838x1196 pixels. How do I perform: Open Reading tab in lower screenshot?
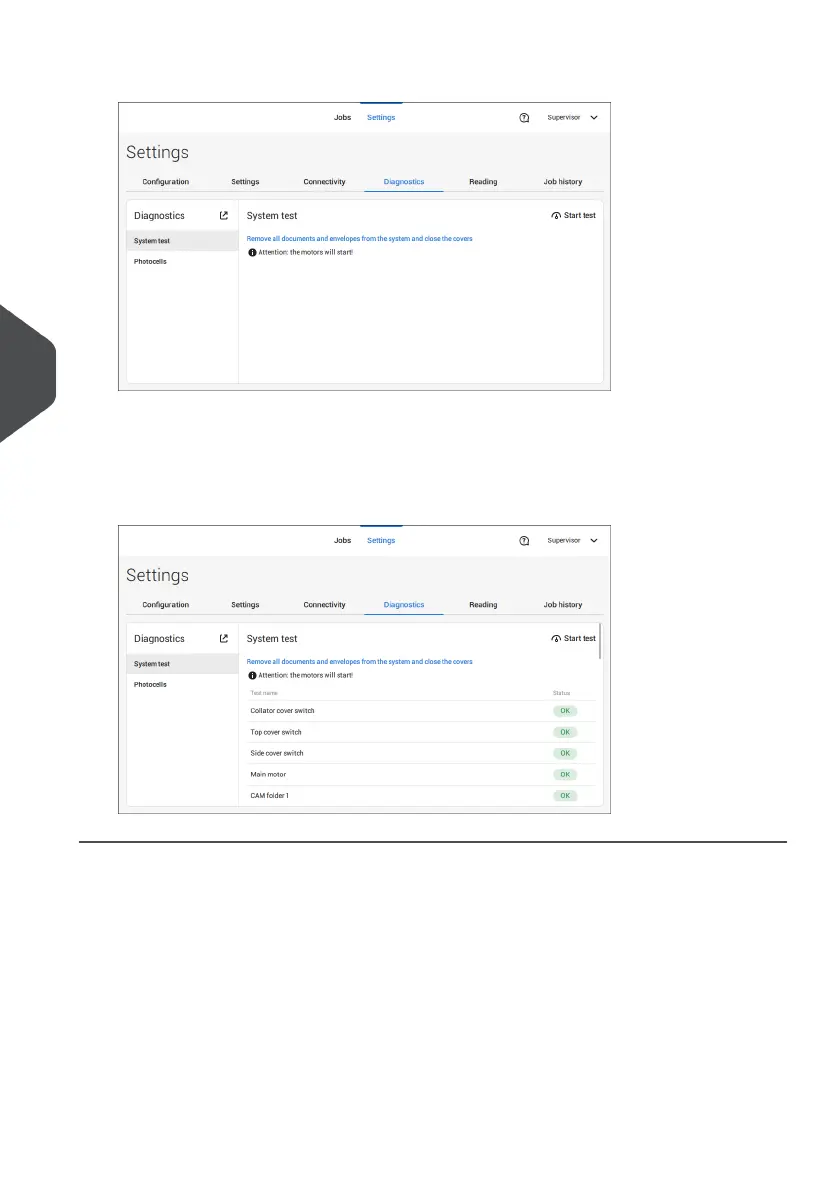point(483,605)
